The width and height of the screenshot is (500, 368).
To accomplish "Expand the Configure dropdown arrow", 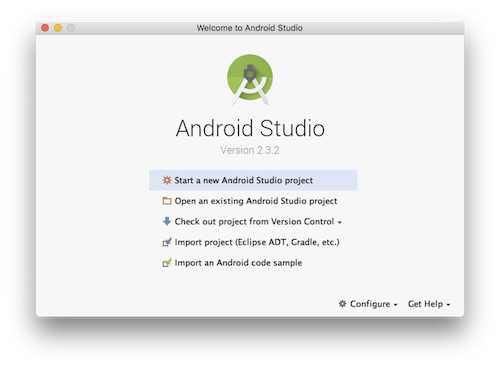I will [x=395, y=305].
